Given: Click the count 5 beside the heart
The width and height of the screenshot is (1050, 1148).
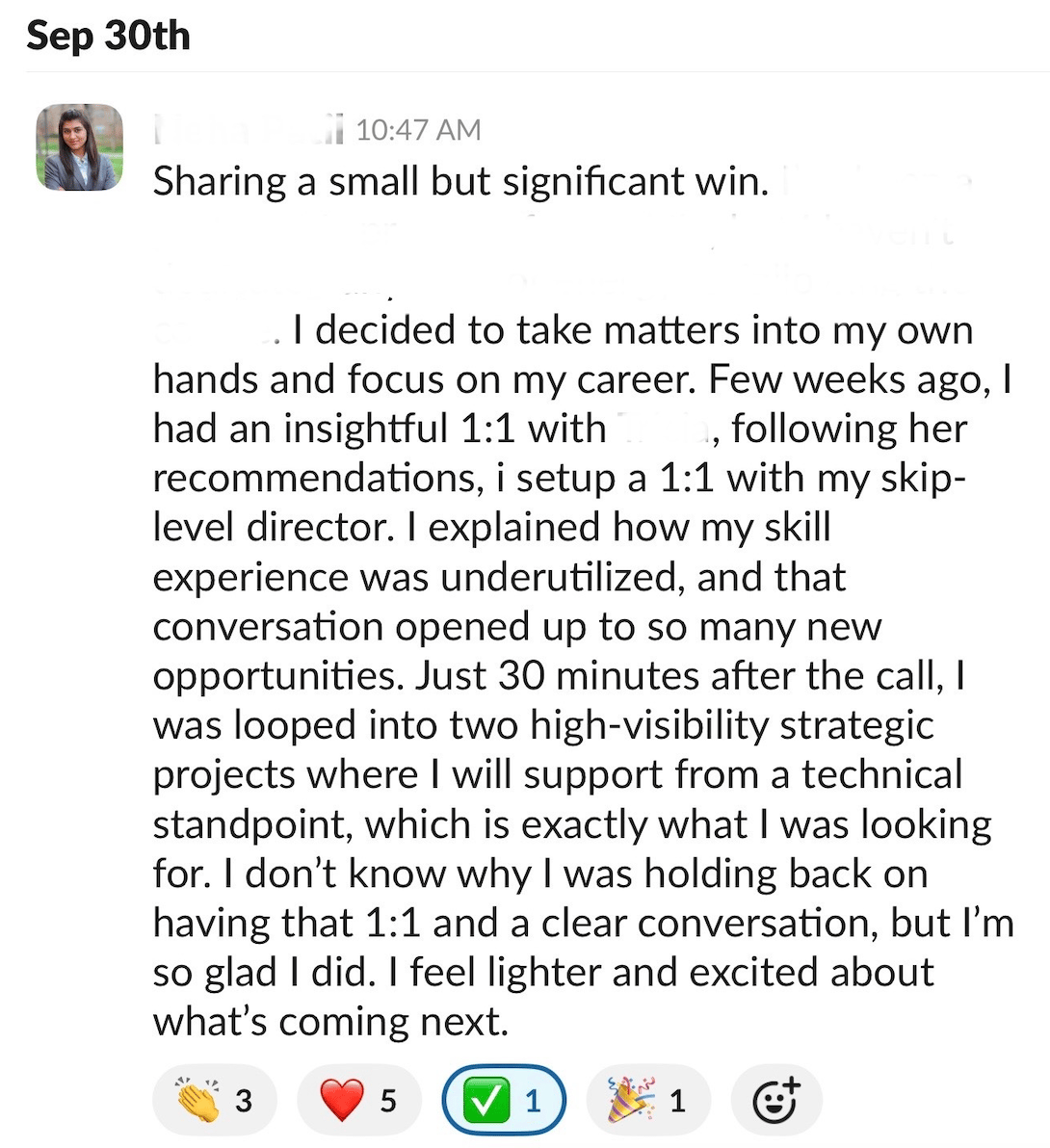Looking at the screenshot, I should 388,1100.
